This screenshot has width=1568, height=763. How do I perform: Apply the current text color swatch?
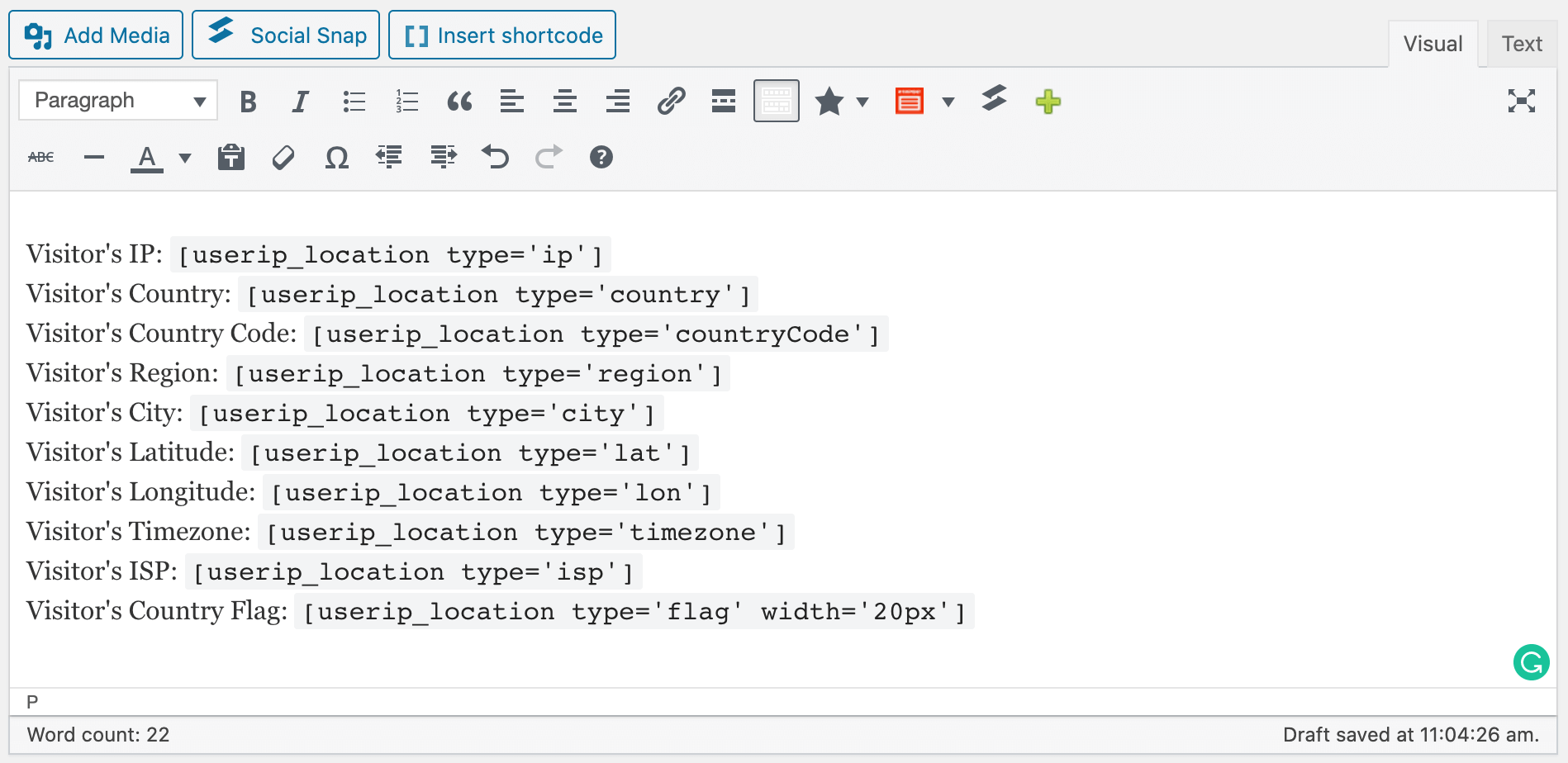pyautogui.click(x=147, y=157)
